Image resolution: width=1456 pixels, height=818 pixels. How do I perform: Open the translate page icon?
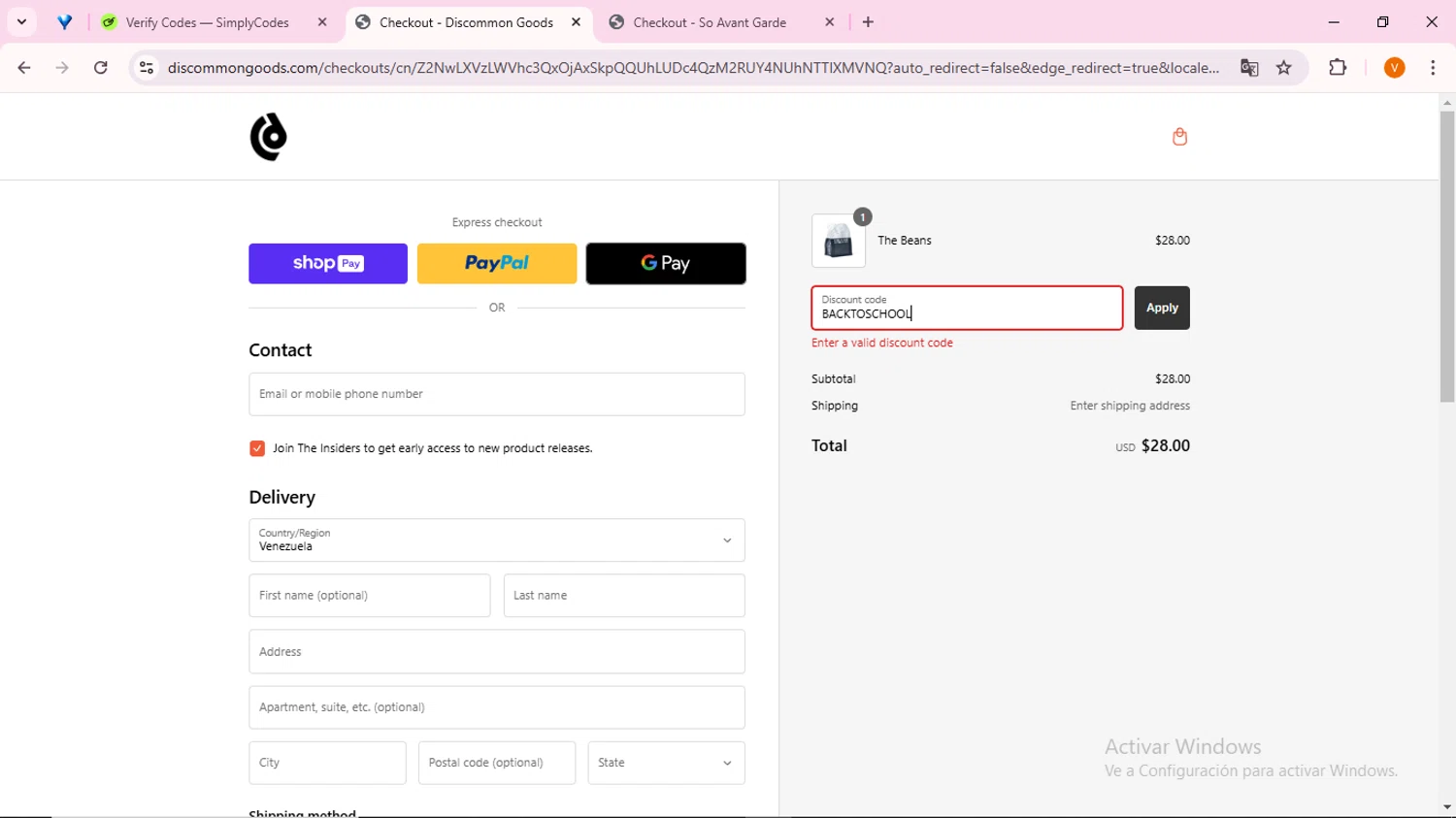pyautogui.click(x=1249, y=68)
